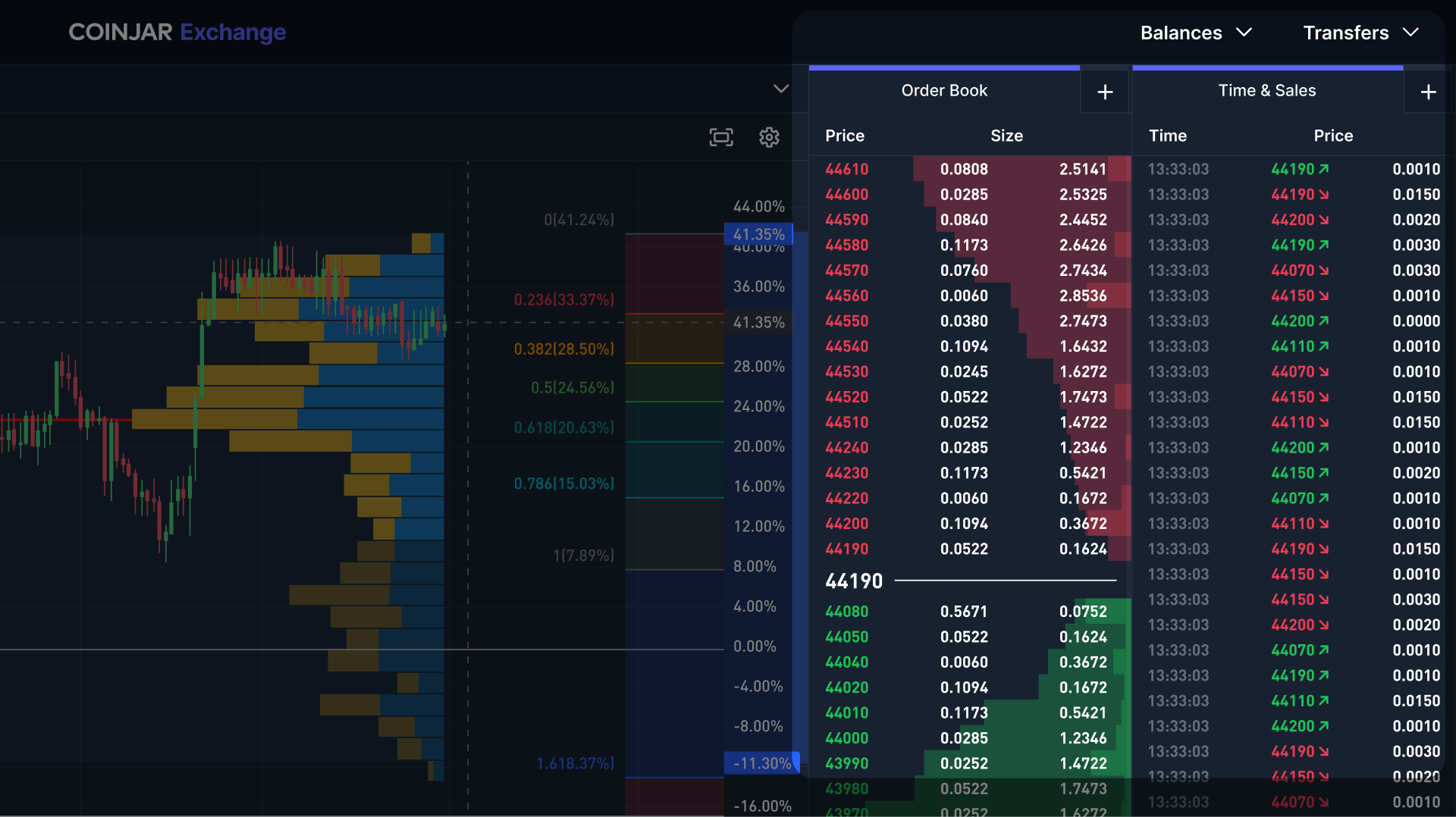Add panel next to Time & Sales tab
This screenshot has width=1456, height=817.
1428,92
